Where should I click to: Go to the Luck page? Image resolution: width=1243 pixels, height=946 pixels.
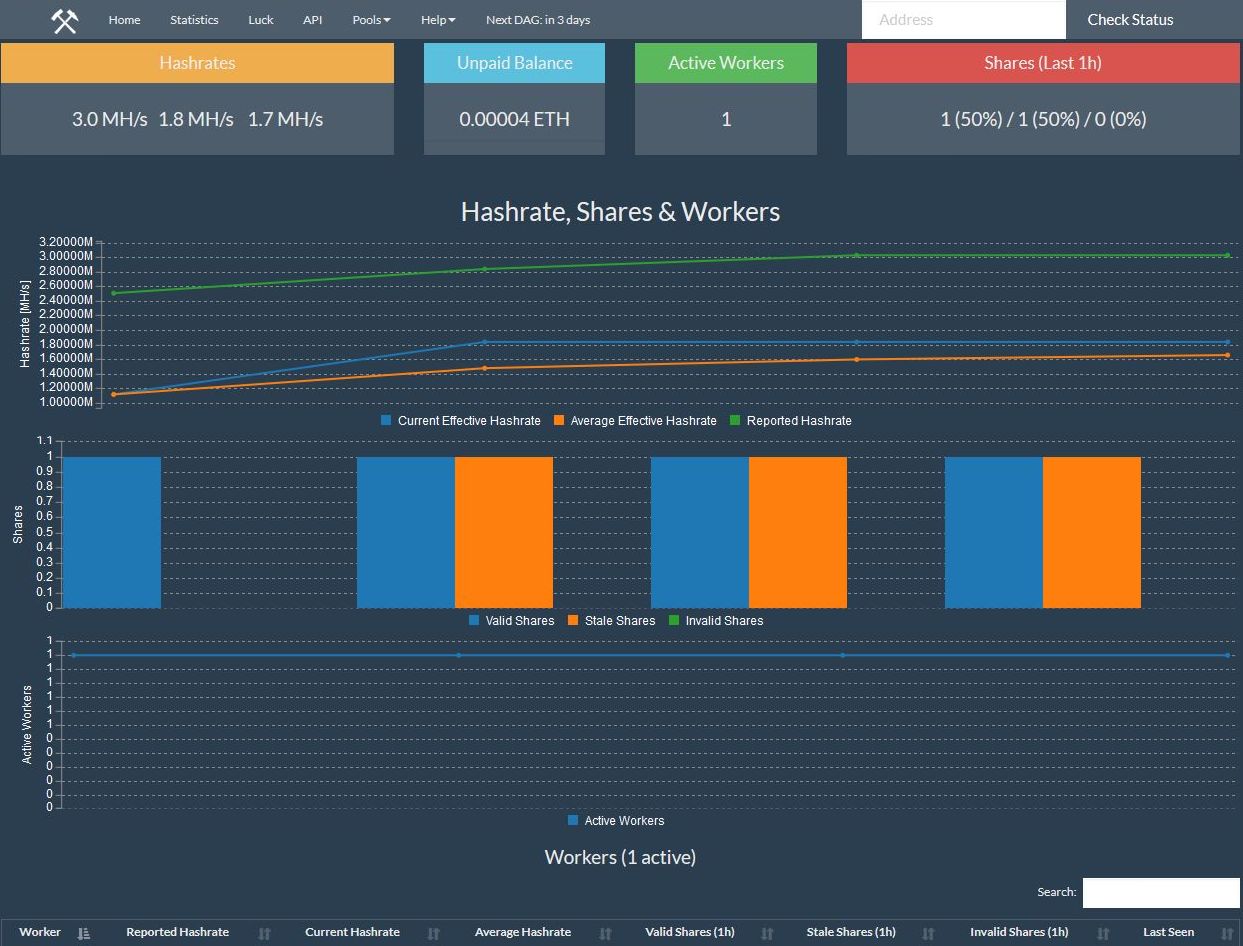click(260, 19)
